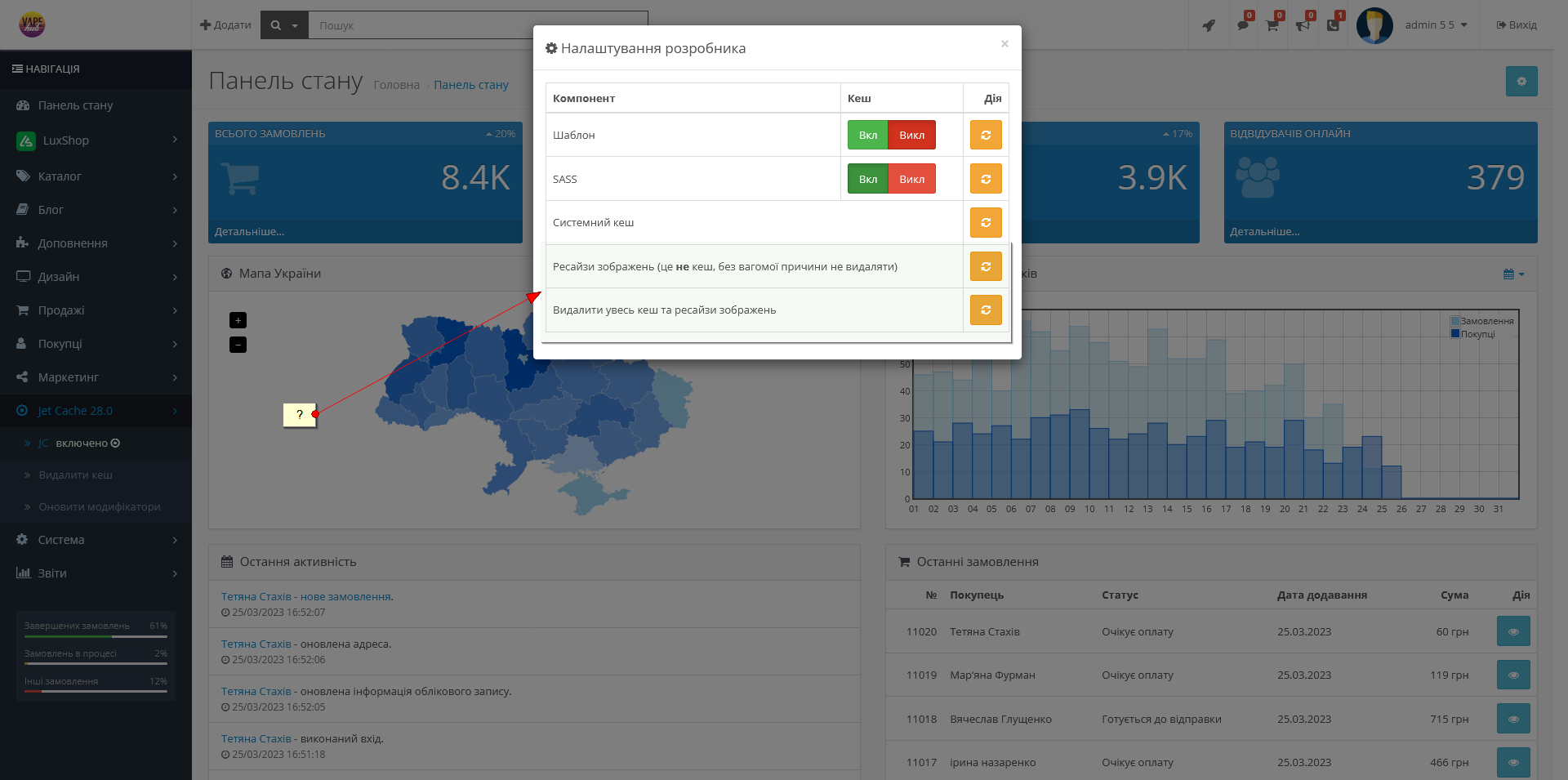
Task: Click the Вихід logout link
Action: 1517,25
